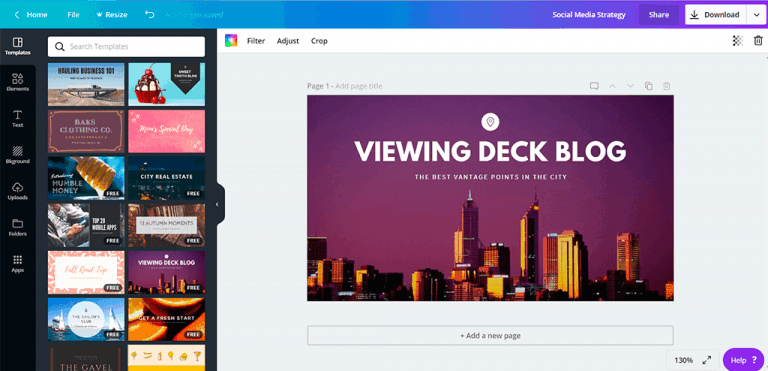Click the Social Media Strategy design title
The height and width of the screenshot is (371, 768).
click(x=589, y=15)
